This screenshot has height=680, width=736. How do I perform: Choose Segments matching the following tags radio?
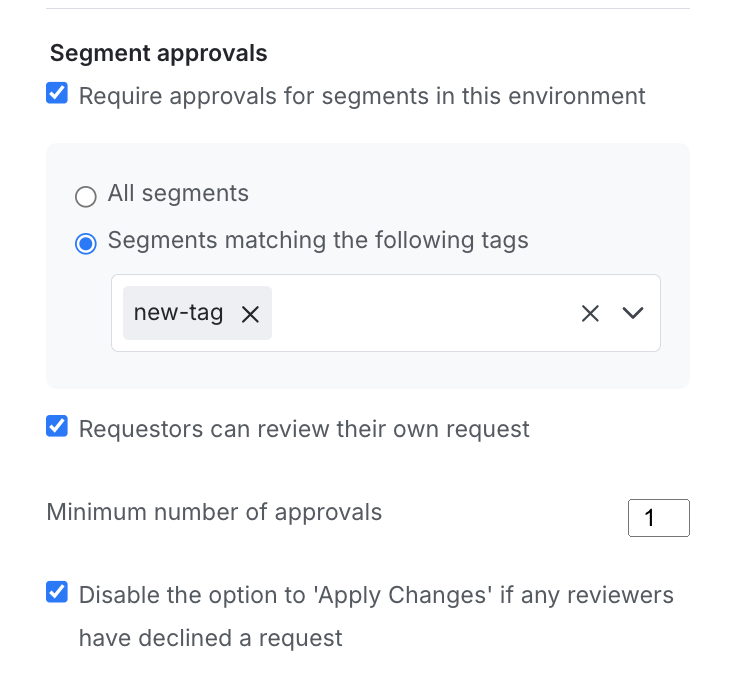click(x=86, y=243)
